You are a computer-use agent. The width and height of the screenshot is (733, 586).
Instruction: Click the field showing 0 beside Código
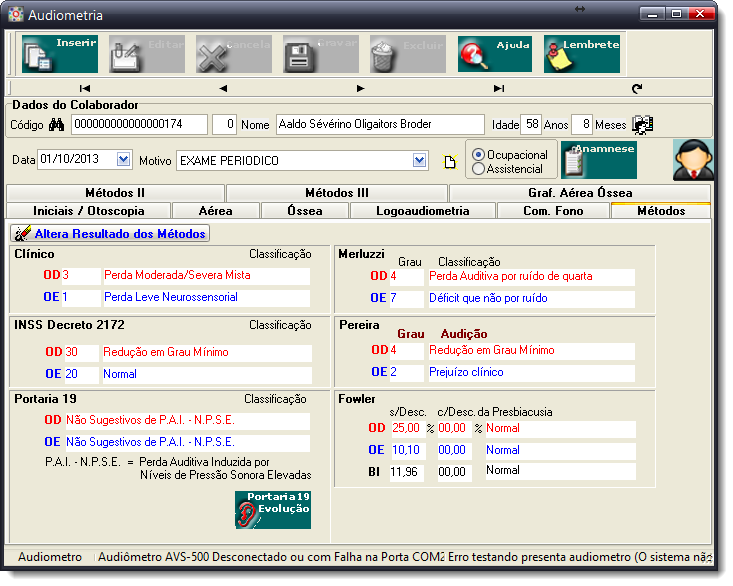(x=224, y=124)
